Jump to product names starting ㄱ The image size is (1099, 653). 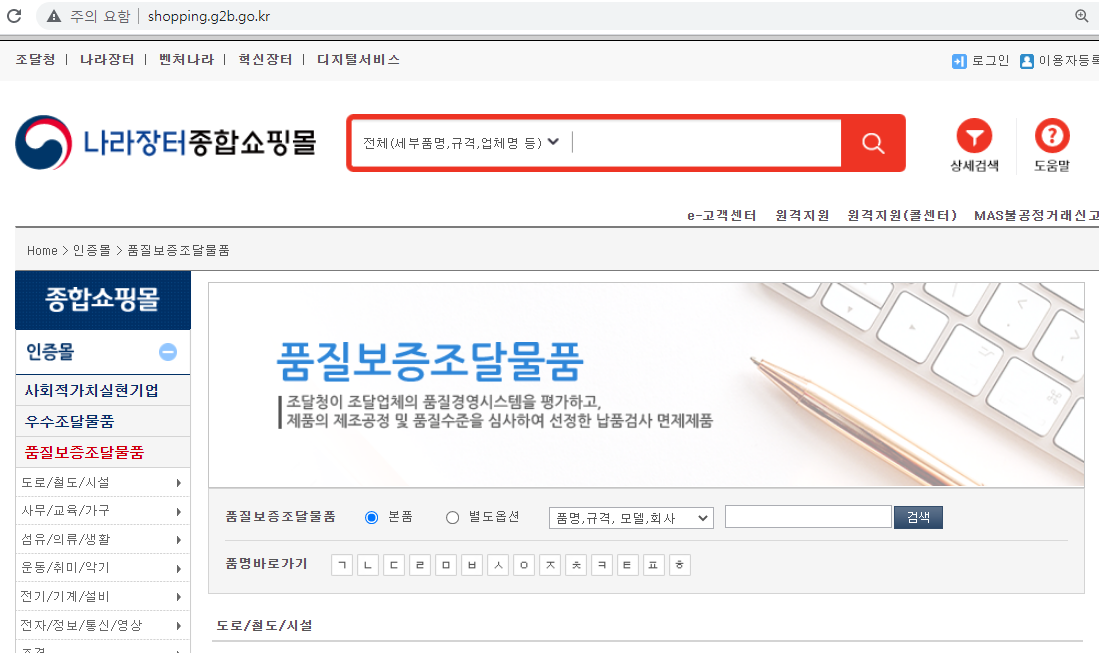tap(342, 565)
